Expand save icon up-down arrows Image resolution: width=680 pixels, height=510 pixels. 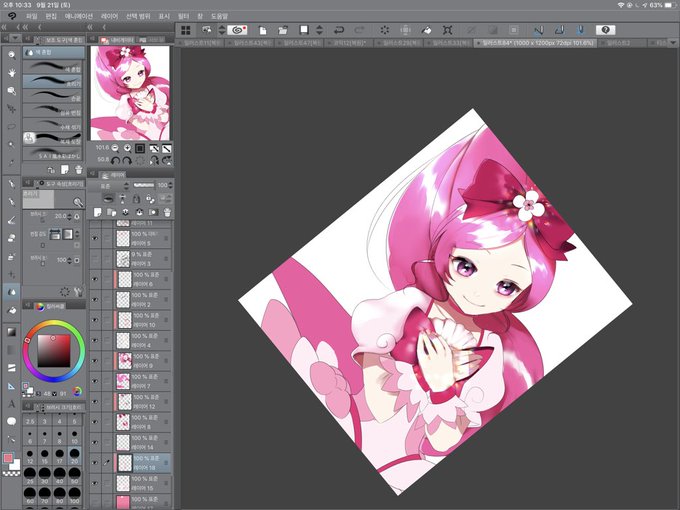pos(320,30)
